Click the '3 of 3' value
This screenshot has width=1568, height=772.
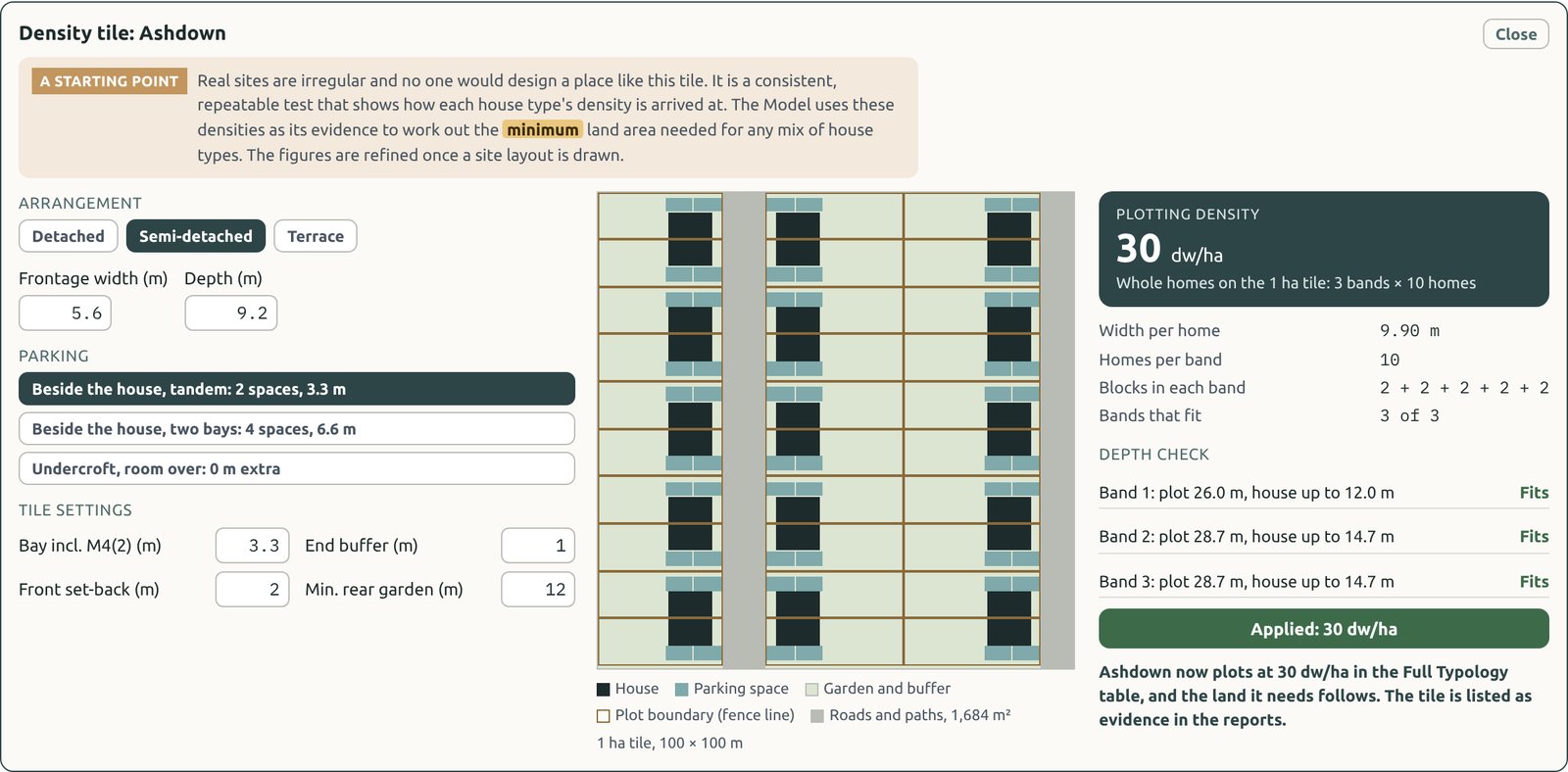click(1410, 415)
